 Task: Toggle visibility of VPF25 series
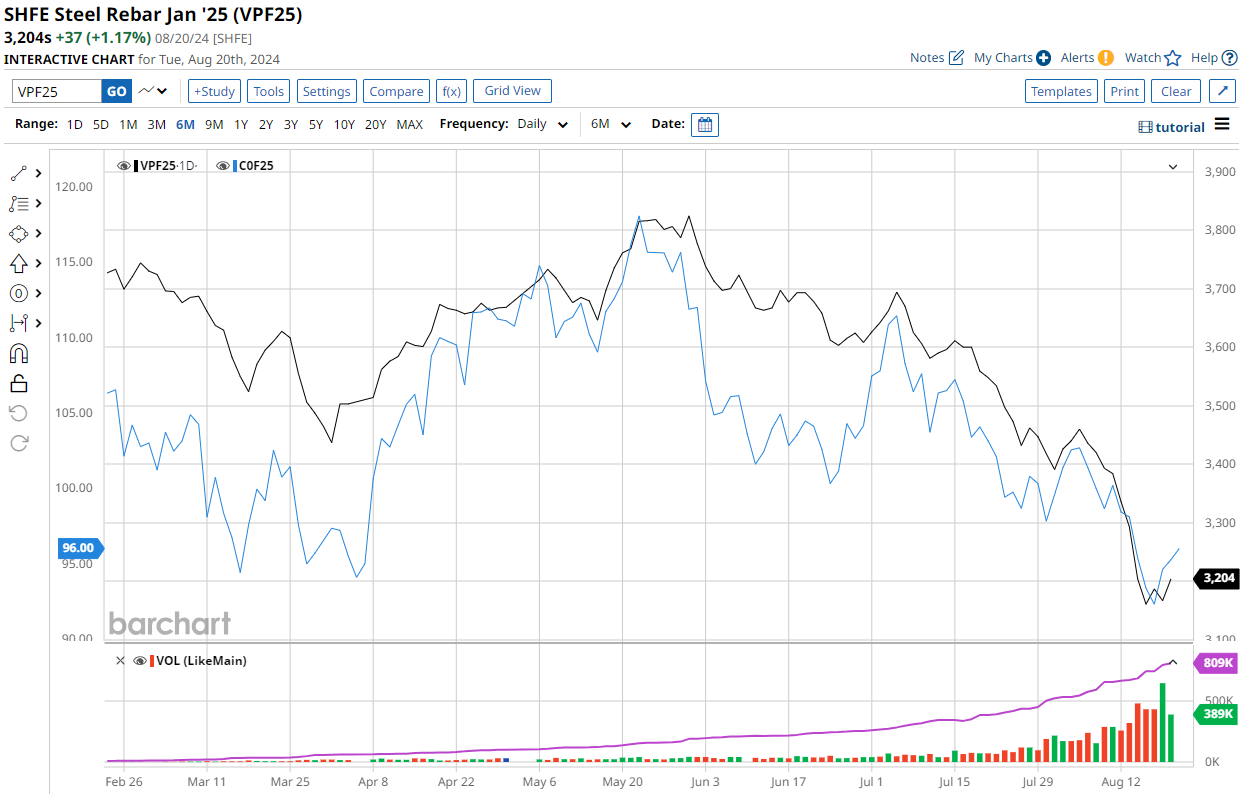click(x=123, y=166)
